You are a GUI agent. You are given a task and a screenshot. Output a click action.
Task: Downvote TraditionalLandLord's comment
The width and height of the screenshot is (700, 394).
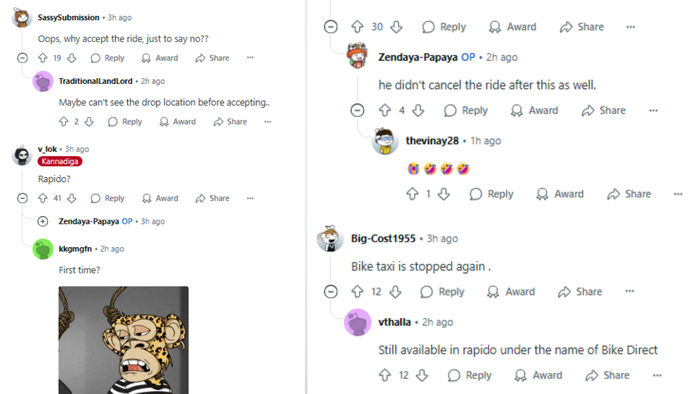89,122
